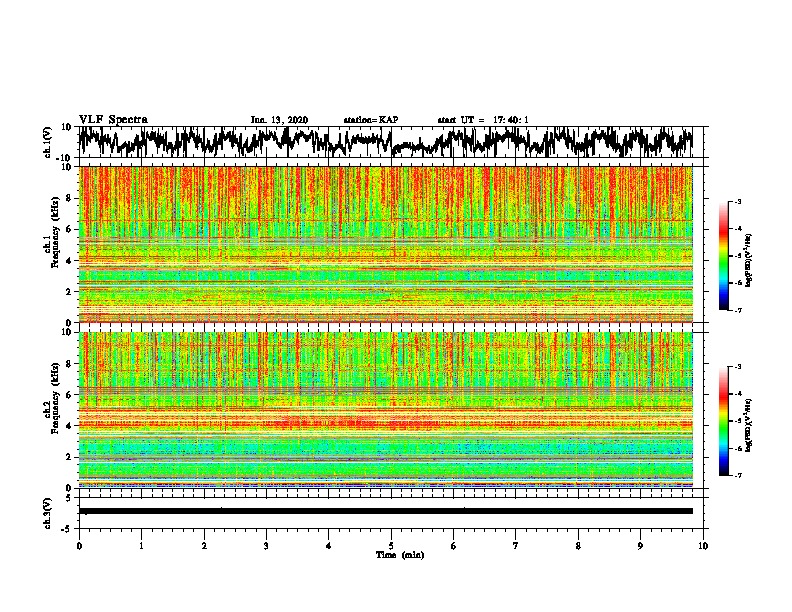Screen dimensions: 792x612
Task: Click time axis tick label "7"
Action: click(x=516, y=546)
